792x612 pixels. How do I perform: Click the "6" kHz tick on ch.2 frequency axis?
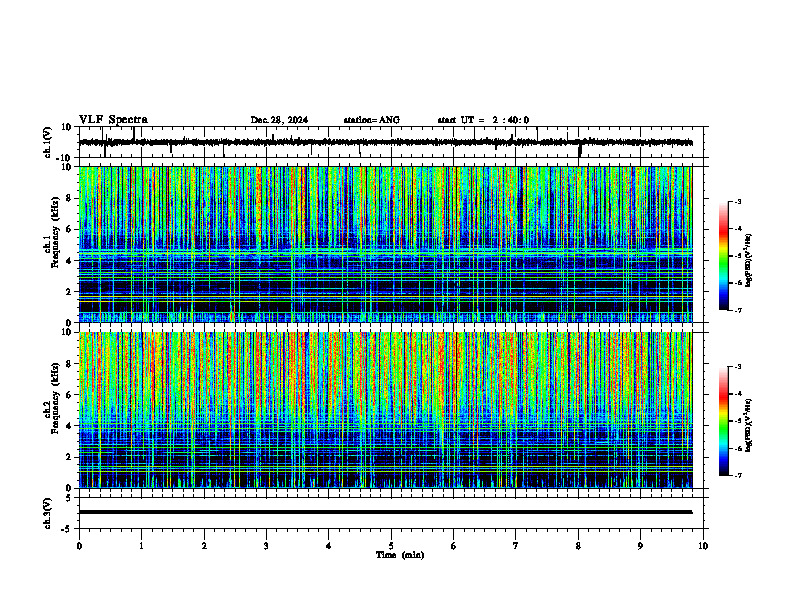tap(71, 395)
